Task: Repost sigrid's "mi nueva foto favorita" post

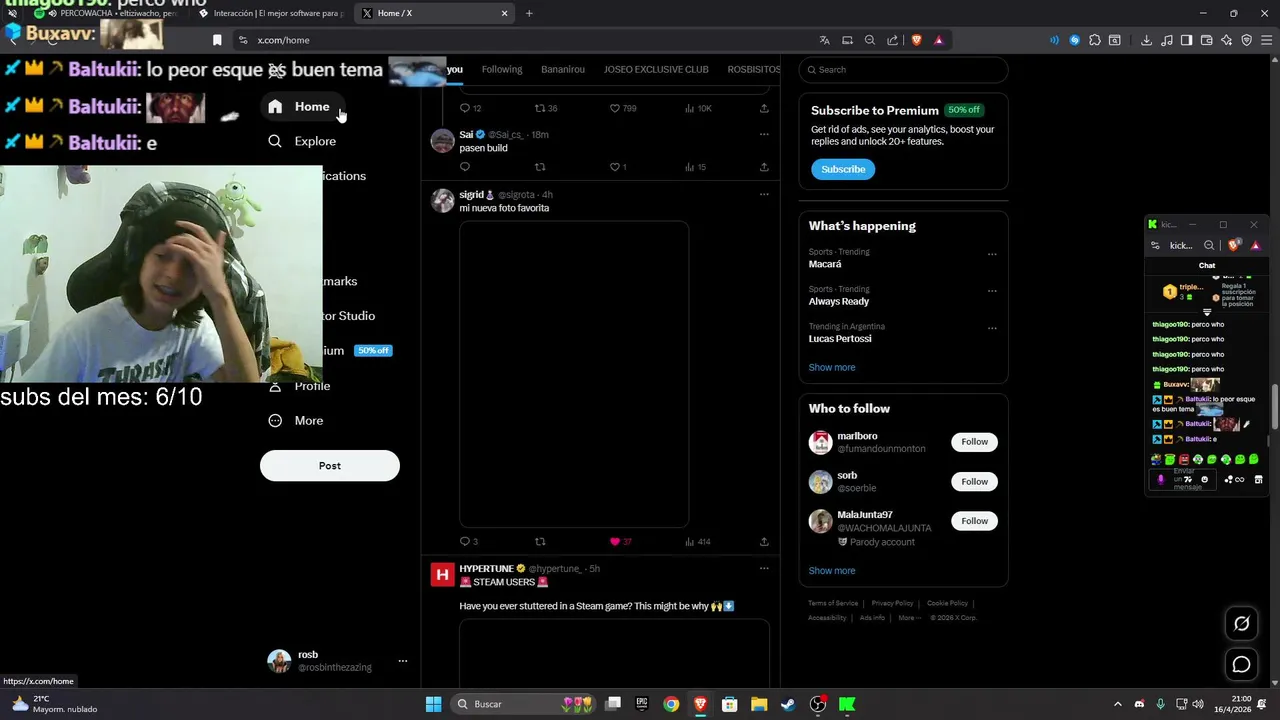Action: coord(540,541)
